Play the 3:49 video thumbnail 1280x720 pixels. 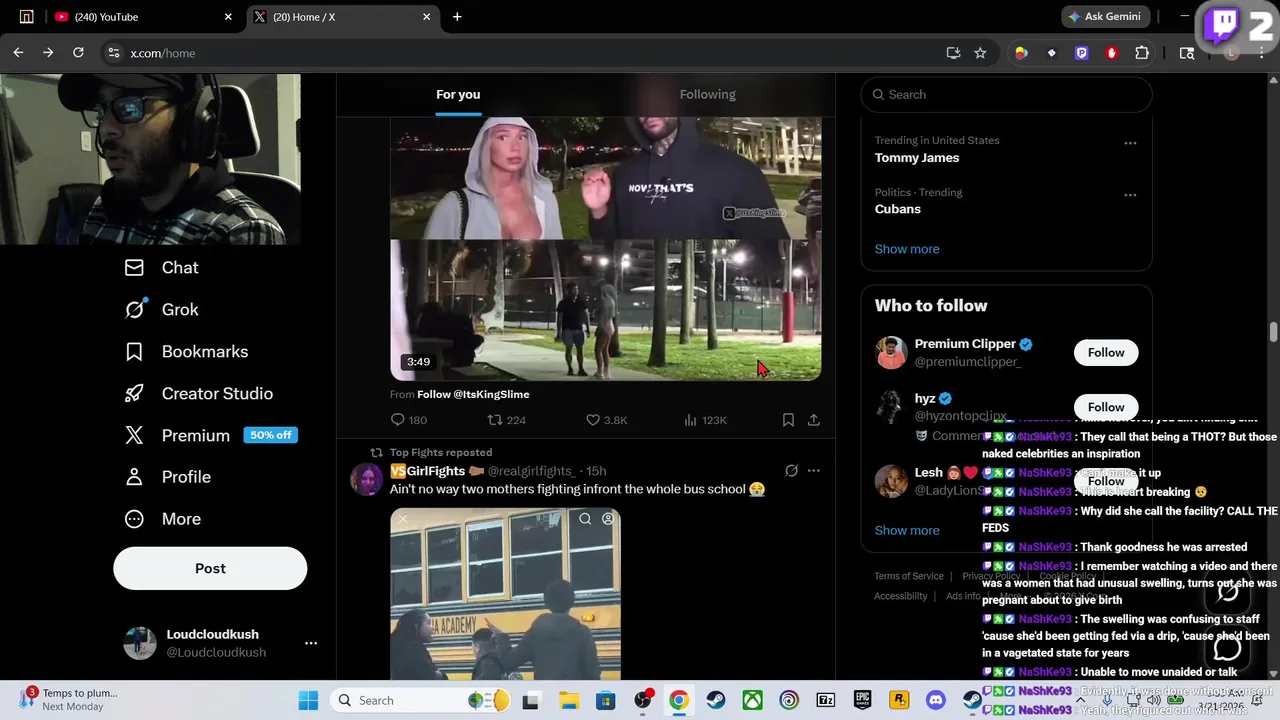coord(606,249)
